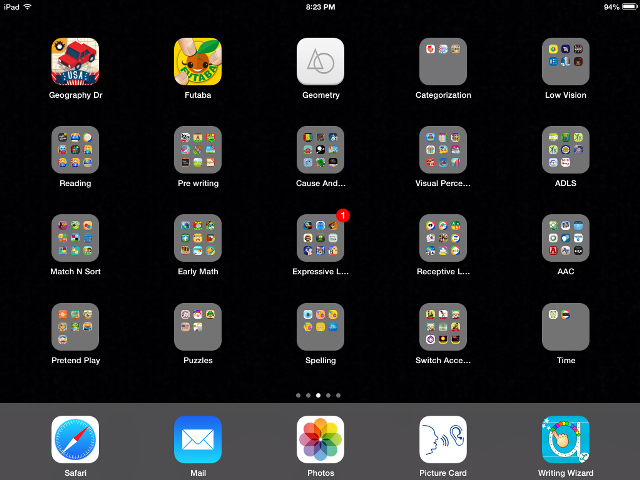Tap the Wi-Fi icon in status bar
The width and height of the screenshot is (640, 480).
(28, 7)
